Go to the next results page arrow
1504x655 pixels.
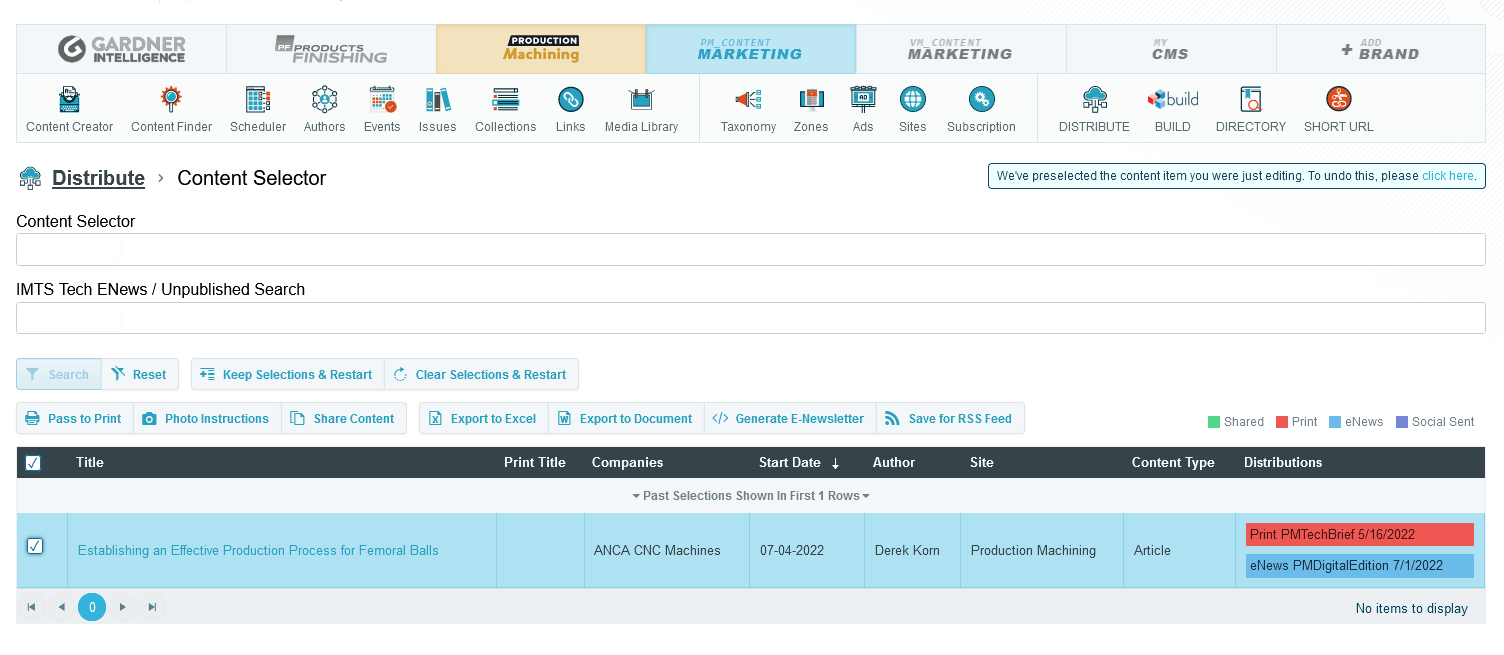[x=123, y=607]
